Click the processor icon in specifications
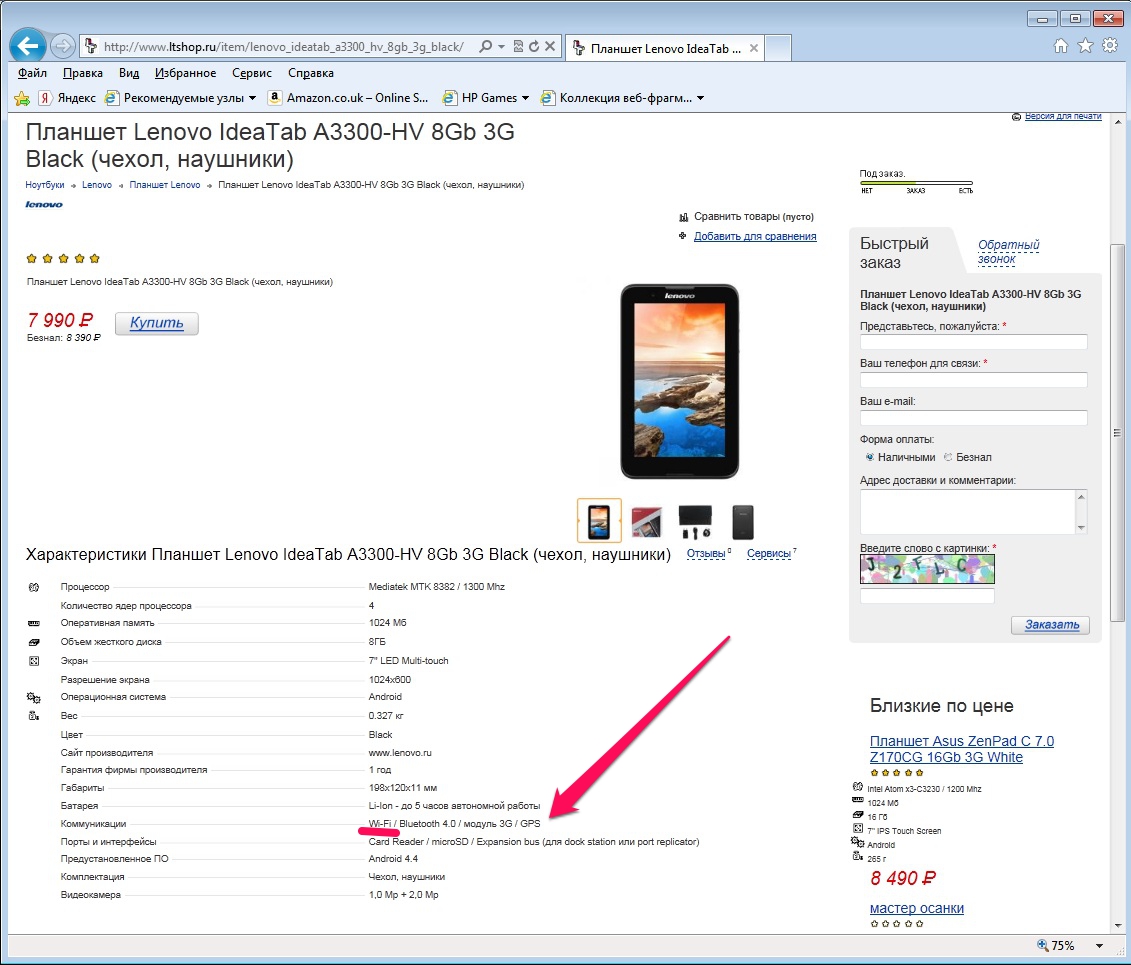This screenshot has width=1131, height=965. coord(34,587)
